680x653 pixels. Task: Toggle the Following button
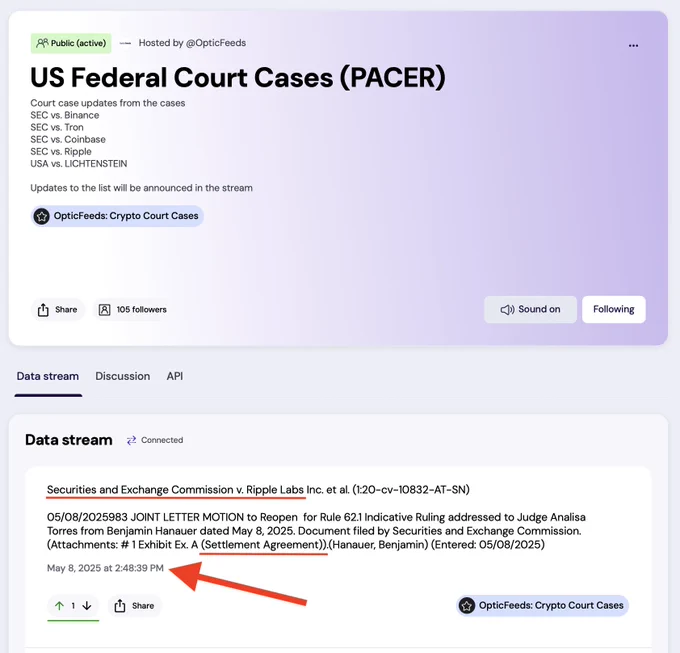pos(613,309)
